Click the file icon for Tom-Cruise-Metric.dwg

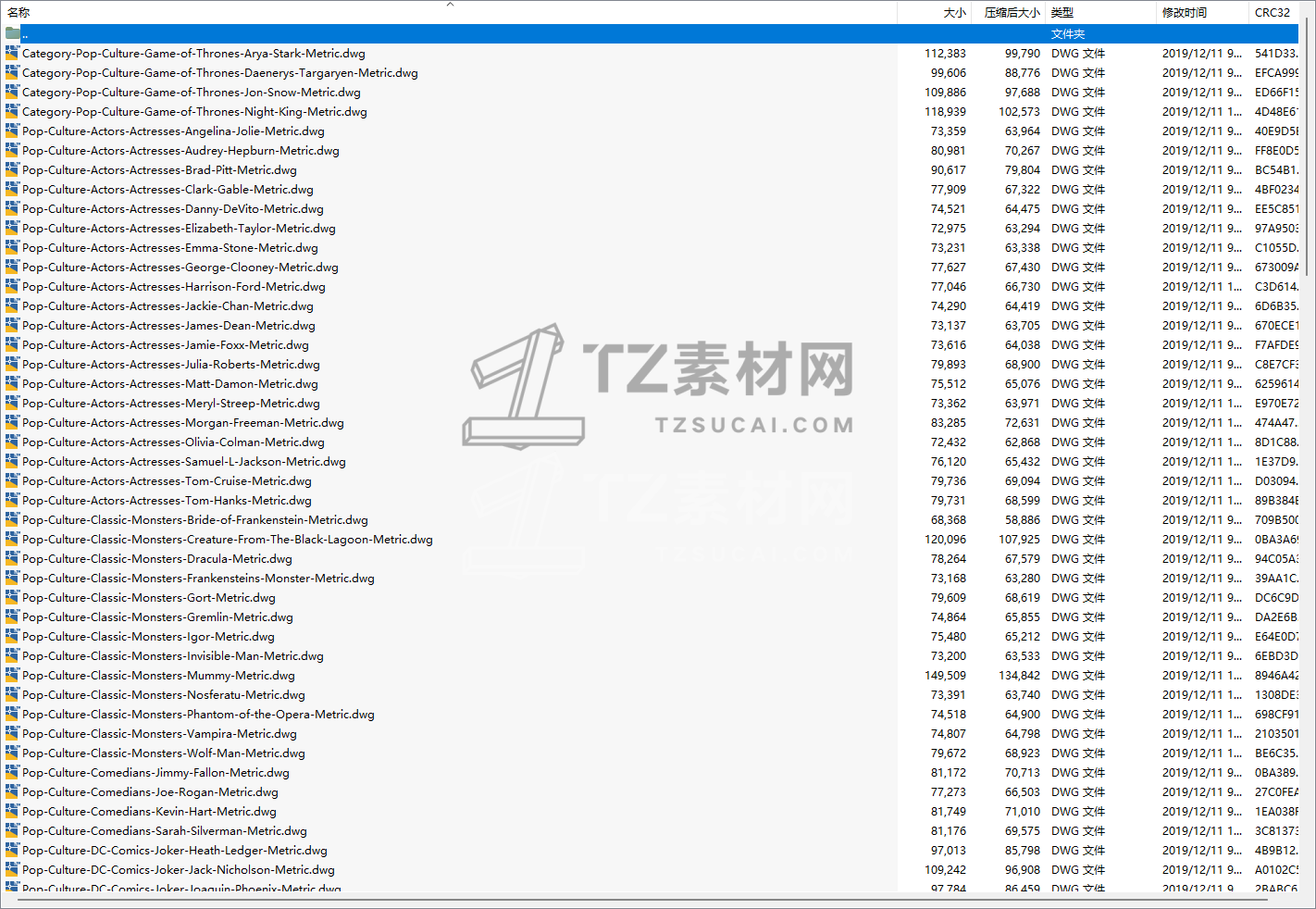12,481
